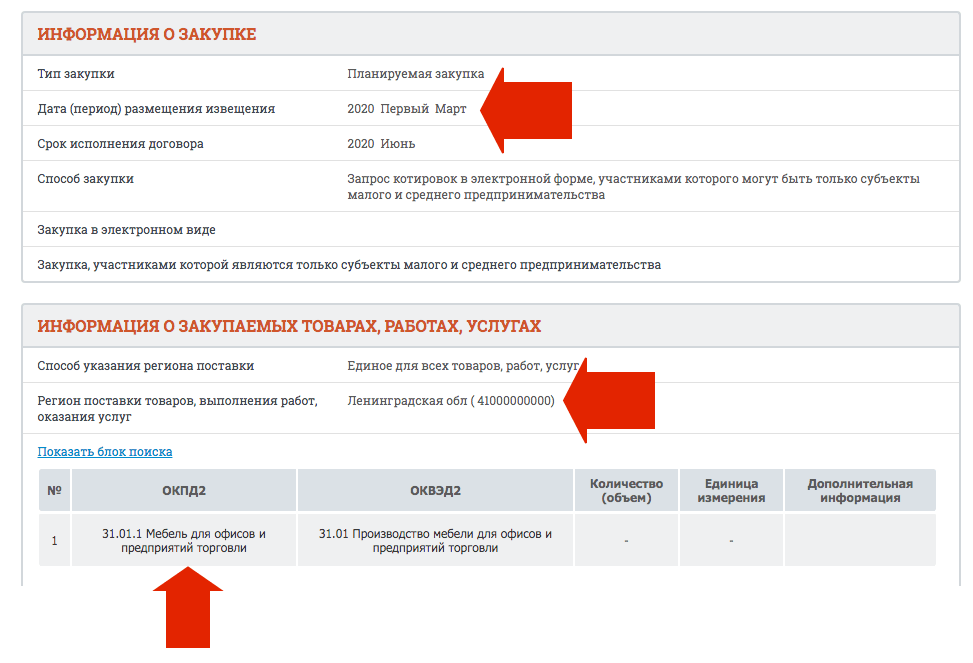This screenshot has width=973, height=663.
Task: Click the red arrow pointing at notice date
Action: click(x=528, y=111)
